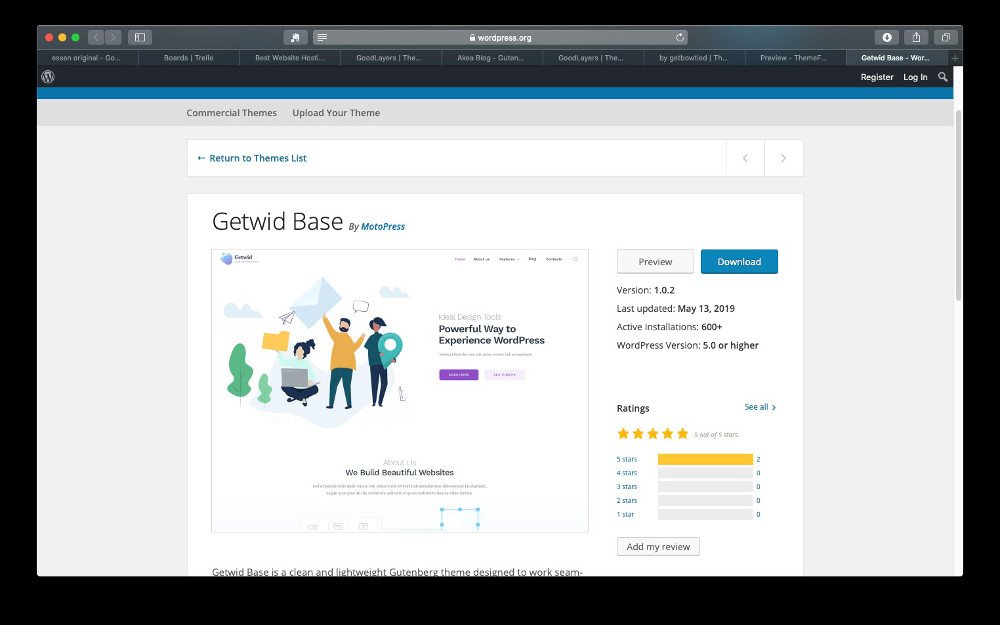
Task: Click the Add my review button
Action: (658, 547)
